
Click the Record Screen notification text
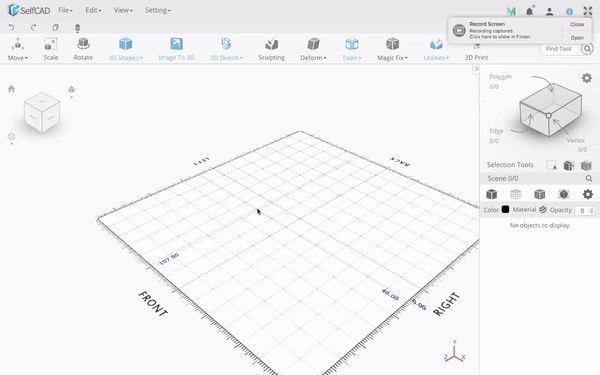tap(500, 30)
